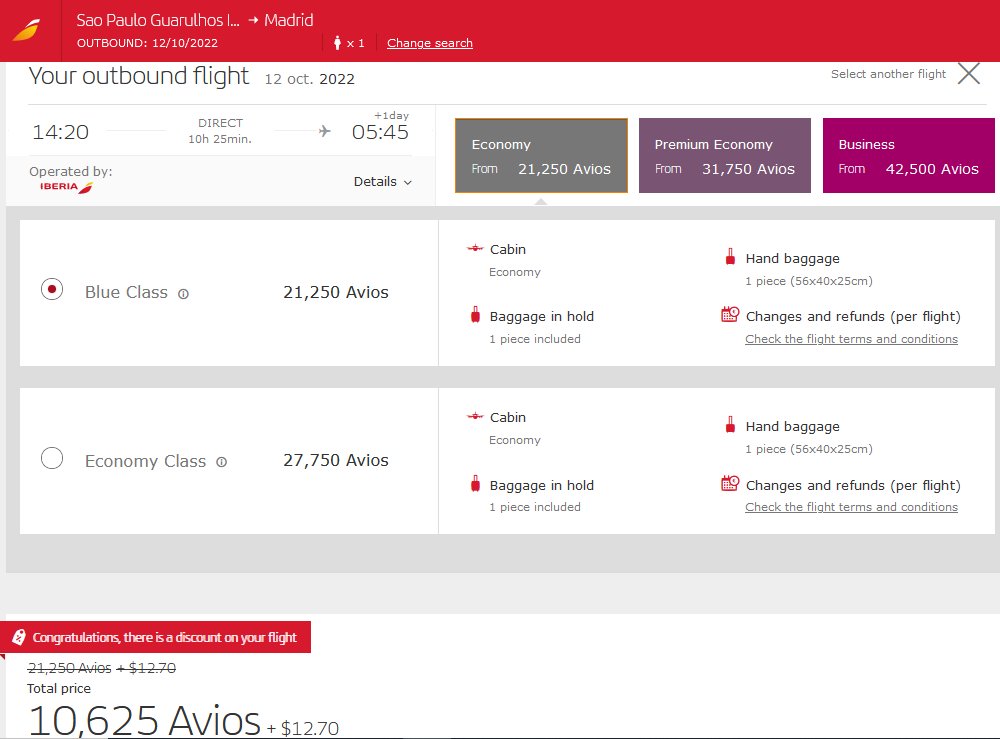Click Blue Class changes and refunds calendar icon

pos(729,315)
